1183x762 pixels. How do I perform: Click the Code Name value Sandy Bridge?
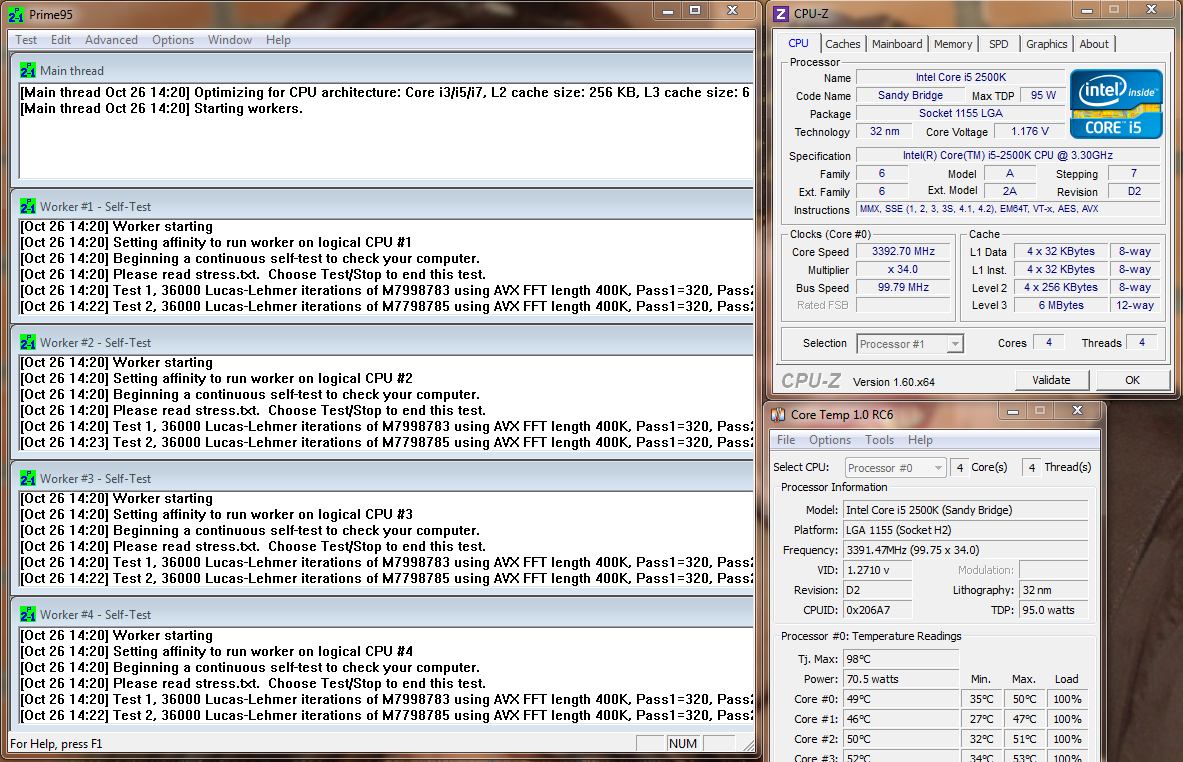[x=910, y=95]
